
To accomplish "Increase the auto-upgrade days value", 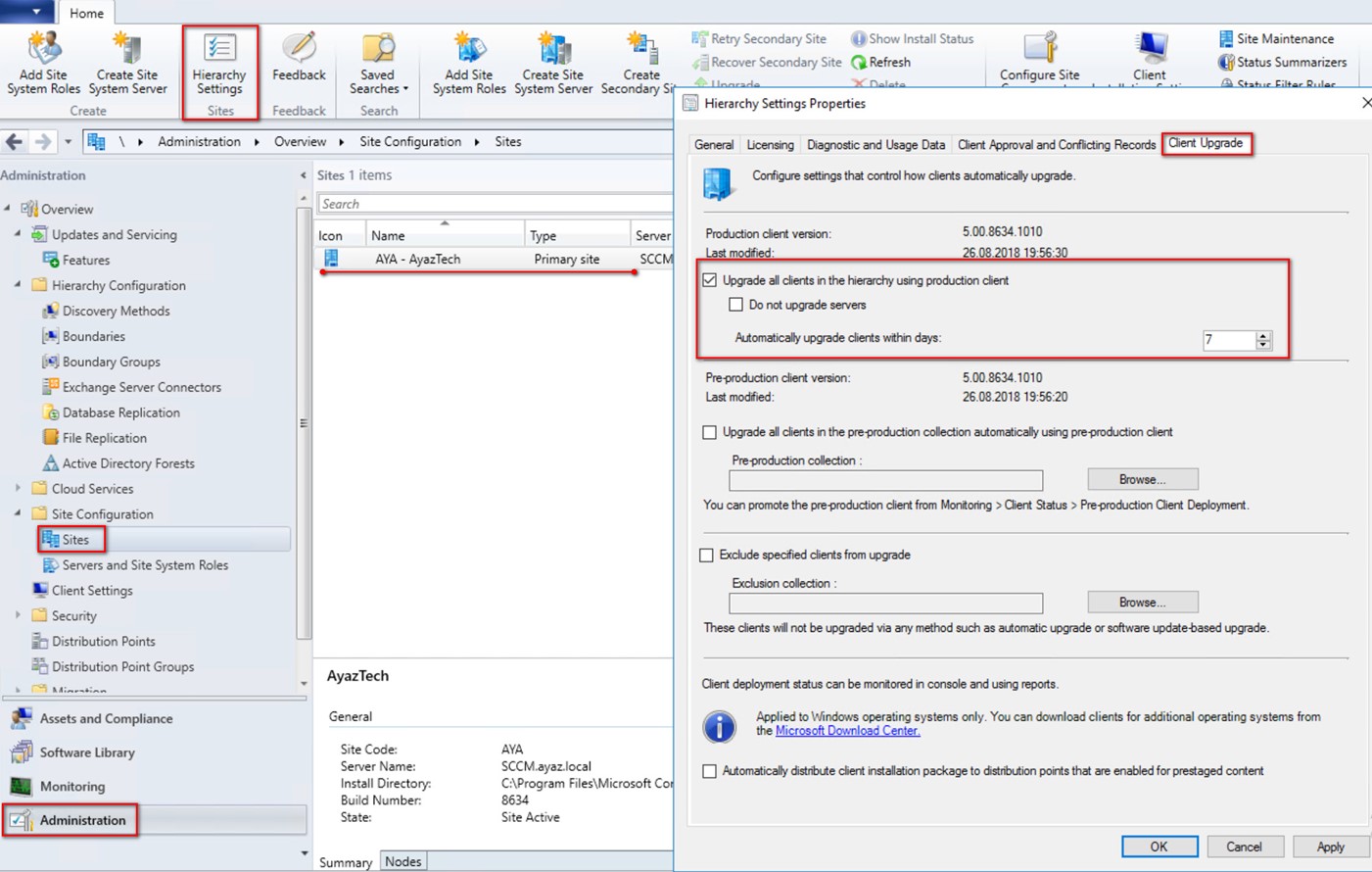I will click(1263, 335).
